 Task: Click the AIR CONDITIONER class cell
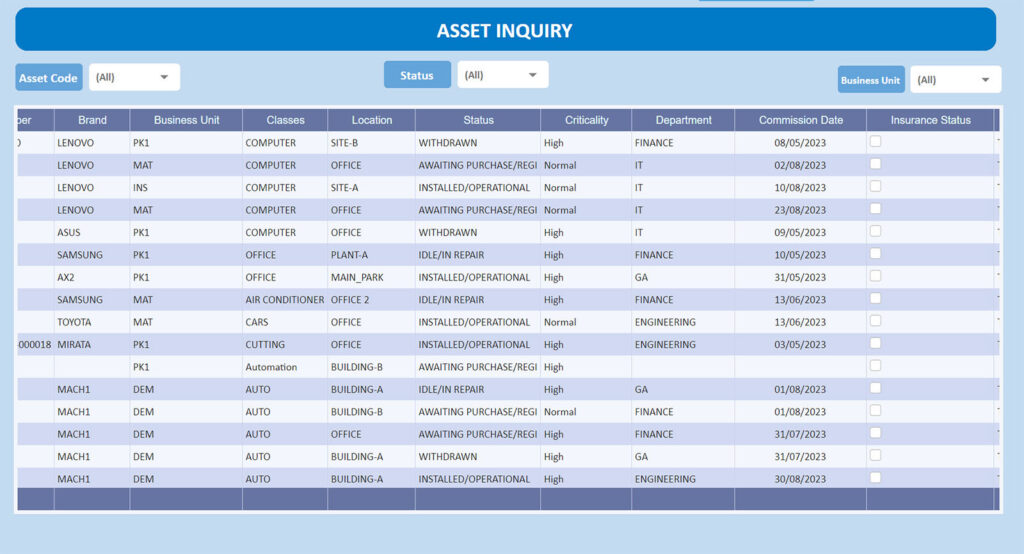point(285,300)
